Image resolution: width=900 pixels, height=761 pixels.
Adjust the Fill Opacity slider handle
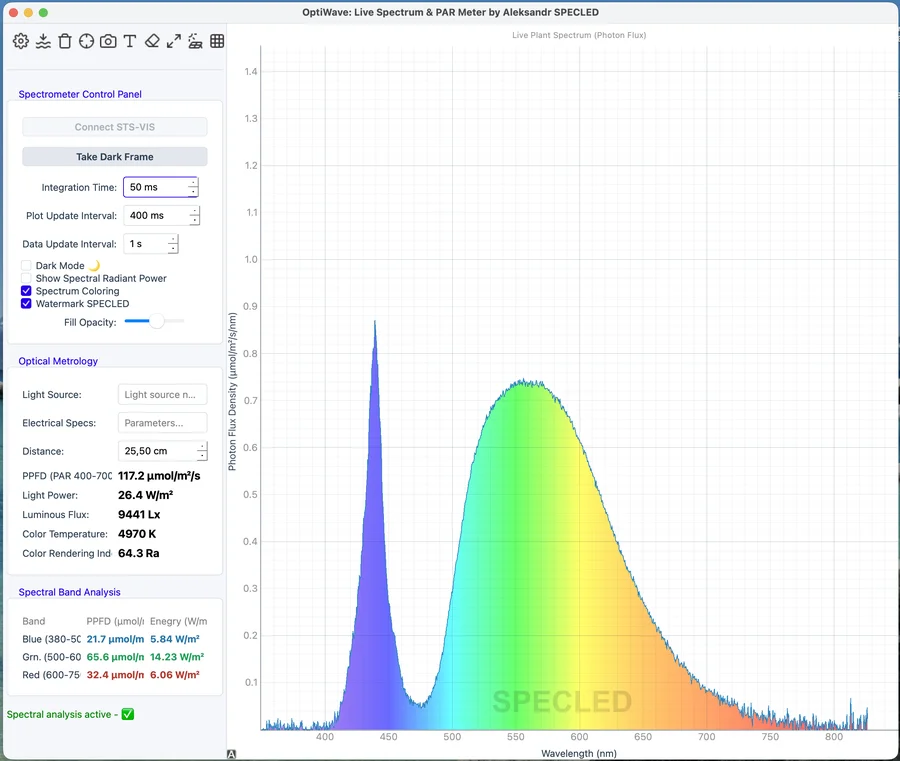(156, 321)
